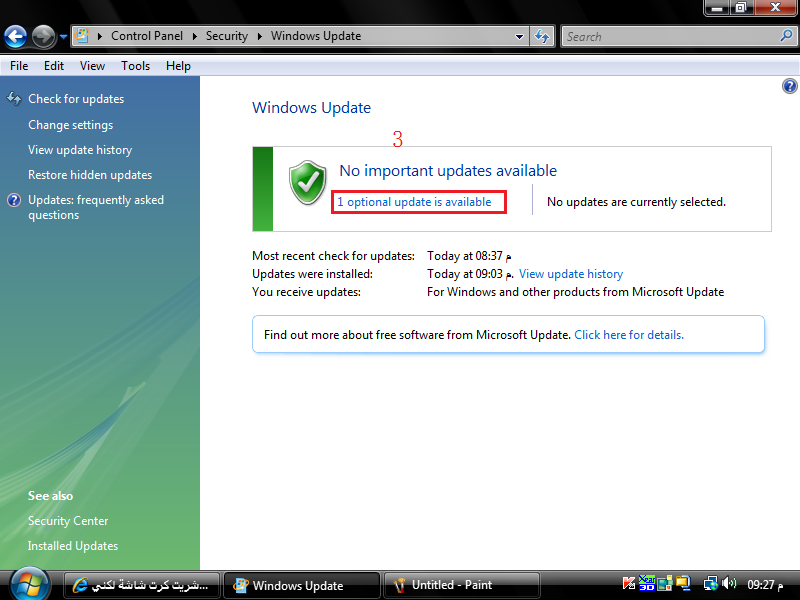Screen dimensions: 800x600
Task: Click the taskbar clock showing 09:27
Action: 765,585
